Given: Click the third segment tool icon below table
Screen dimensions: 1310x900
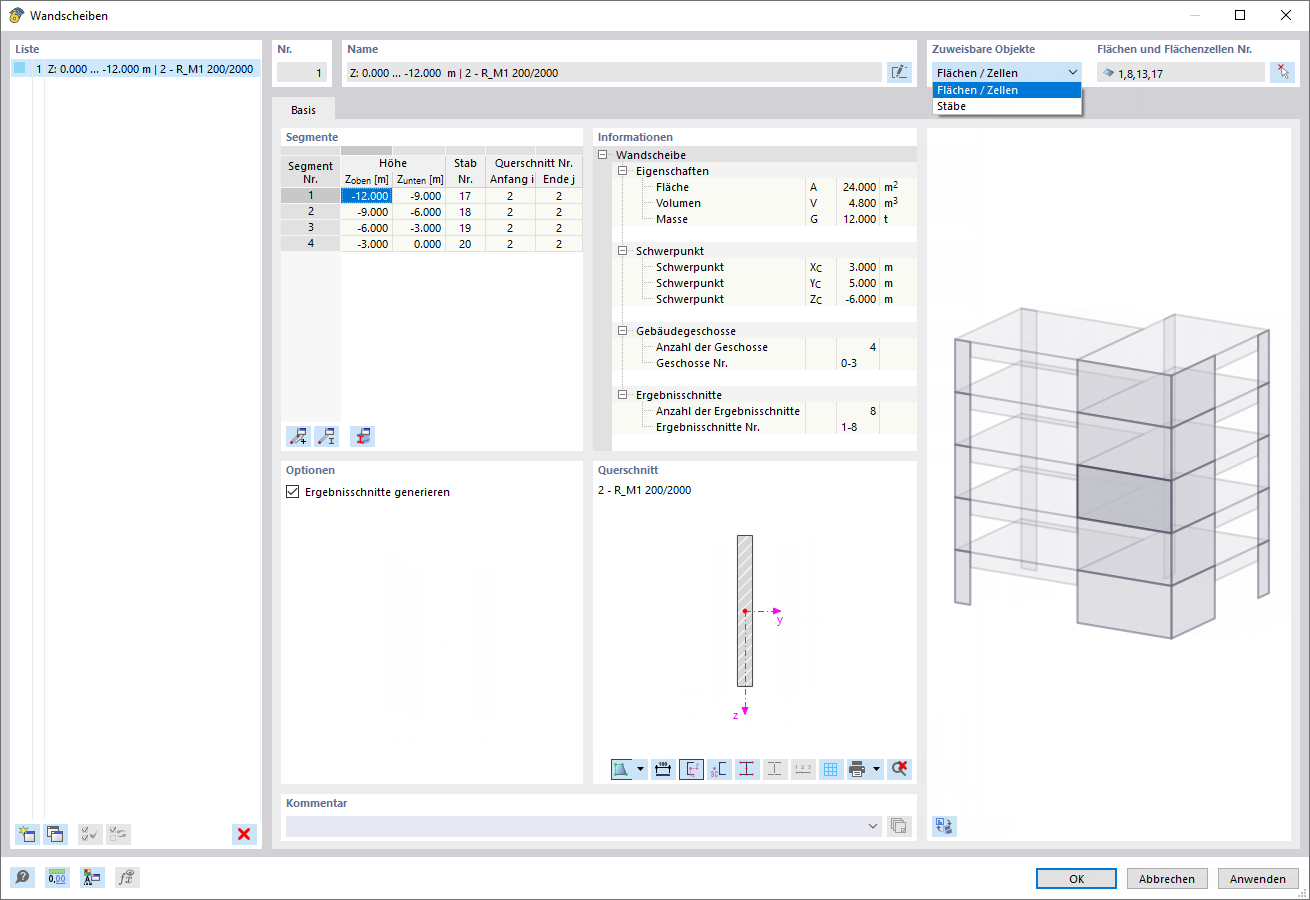Looking at the screenshot, I should tap(362, 436).
